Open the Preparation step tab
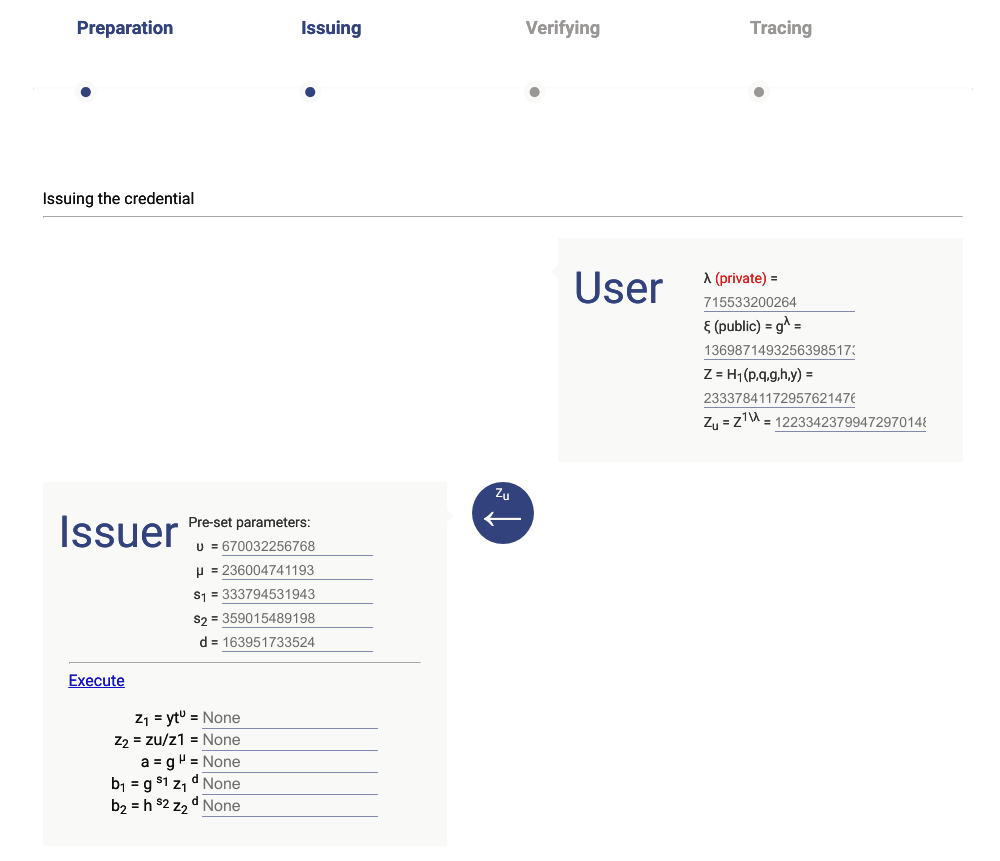The width and height of the screenshot is (1000, 861). pos(125,28)
